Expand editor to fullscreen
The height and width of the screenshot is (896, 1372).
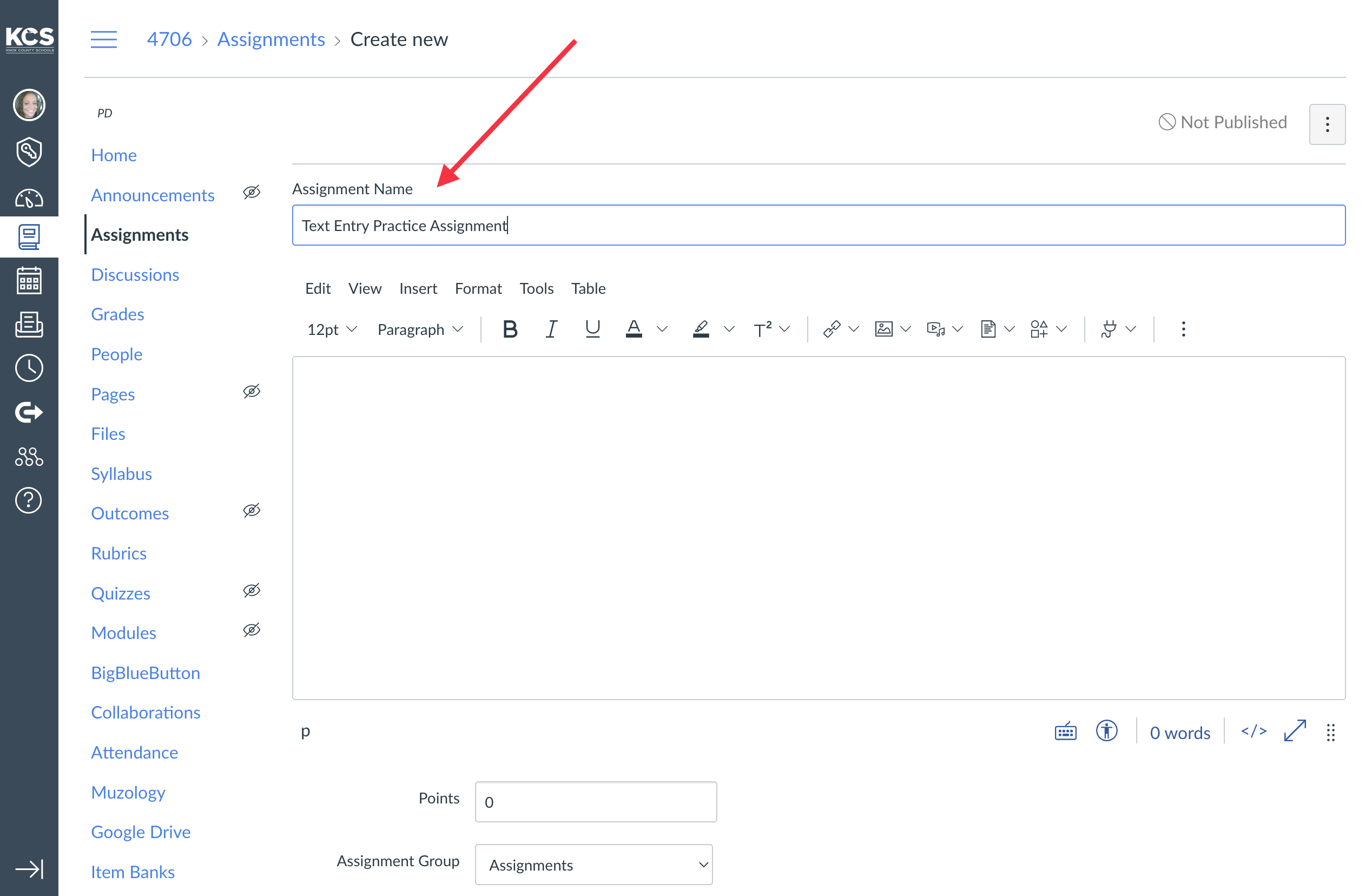pos(1295,731)
